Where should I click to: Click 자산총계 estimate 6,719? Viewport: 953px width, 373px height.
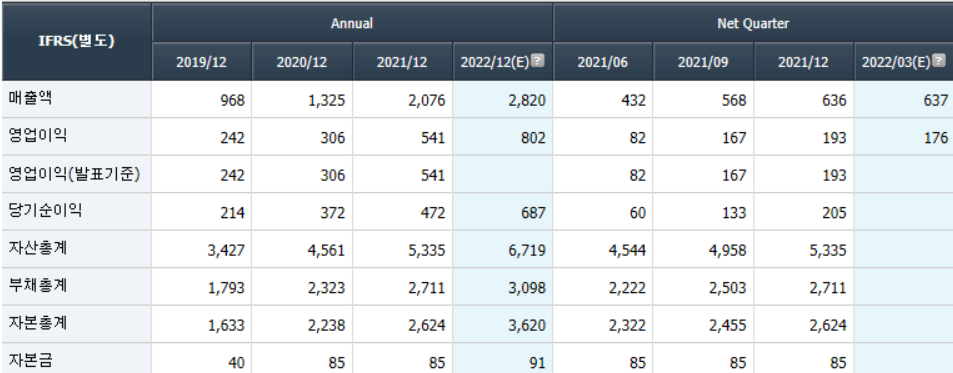(526, 250)
